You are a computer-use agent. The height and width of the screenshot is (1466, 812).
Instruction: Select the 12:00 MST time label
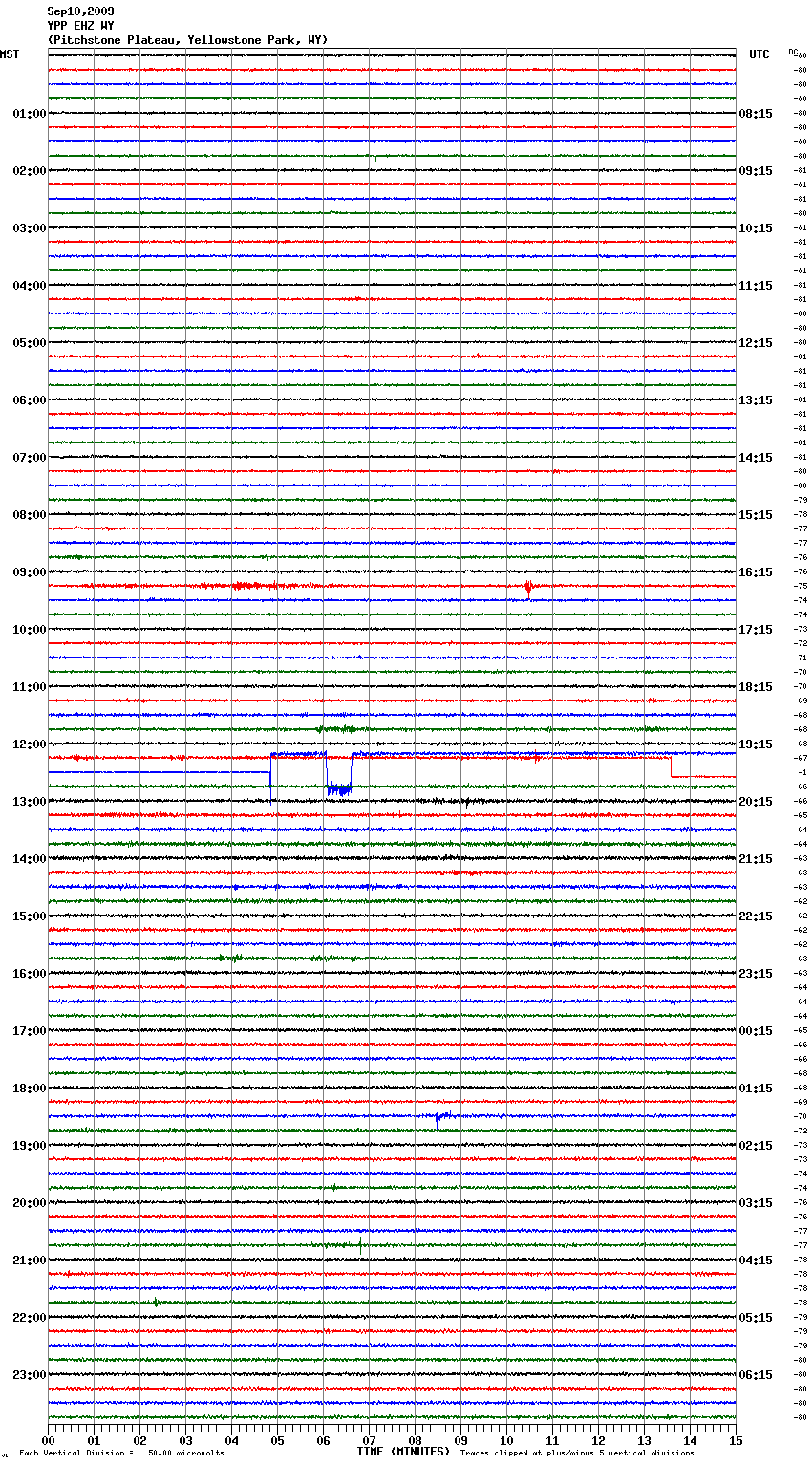[x=30, y=744]
